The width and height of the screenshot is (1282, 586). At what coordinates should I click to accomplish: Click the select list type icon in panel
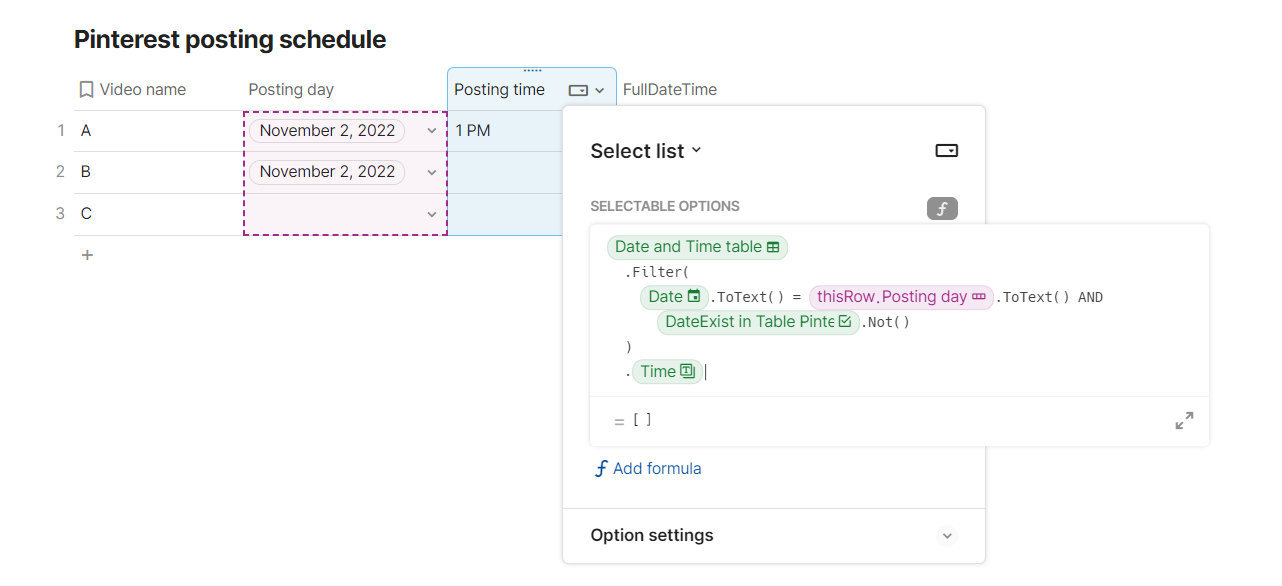[946, 150]
